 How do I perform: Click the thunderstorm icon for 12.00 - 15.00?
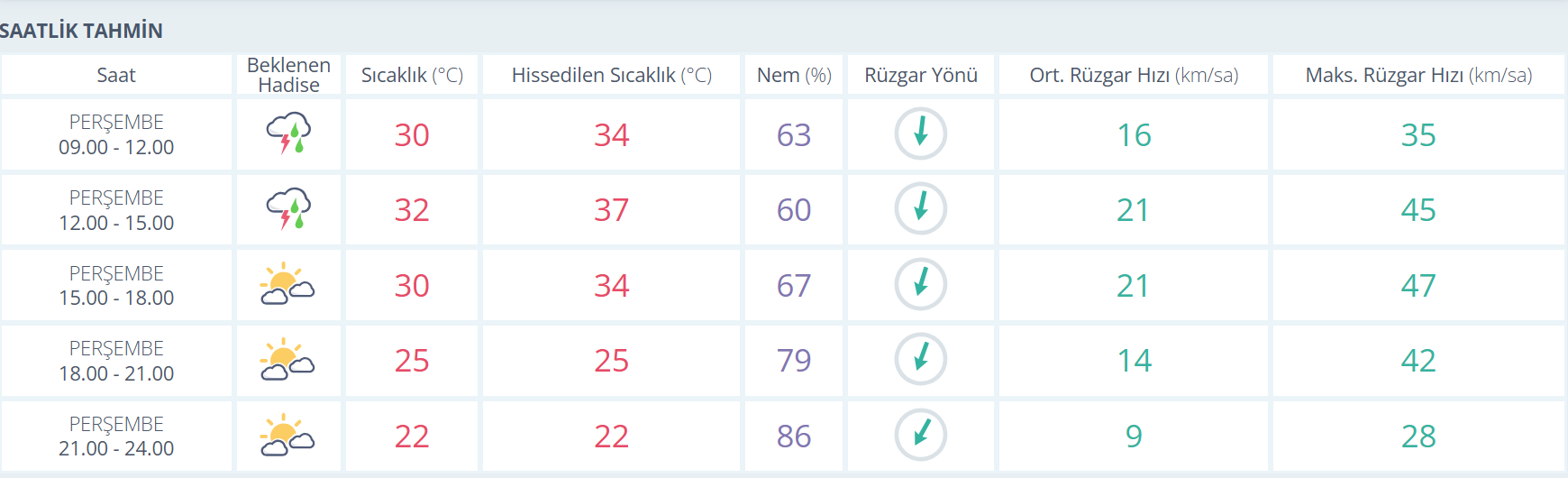click(x=288, y=209)
